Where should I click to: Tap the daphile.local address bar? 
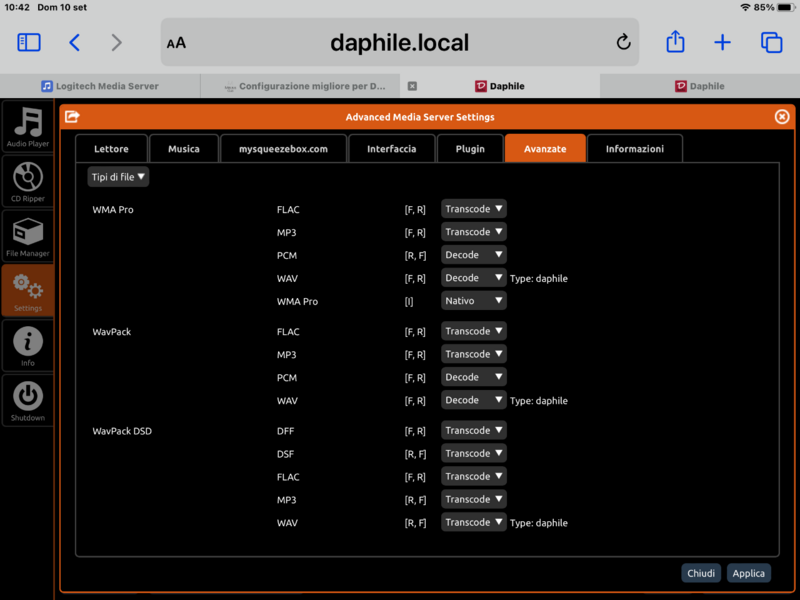399,42
